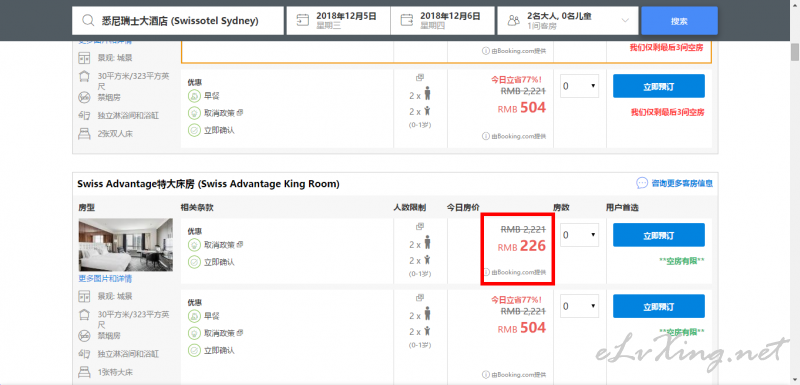The image size is (800, 385).
Task: Open the check-in date calendar icon
Action: [x=303, y=20]
